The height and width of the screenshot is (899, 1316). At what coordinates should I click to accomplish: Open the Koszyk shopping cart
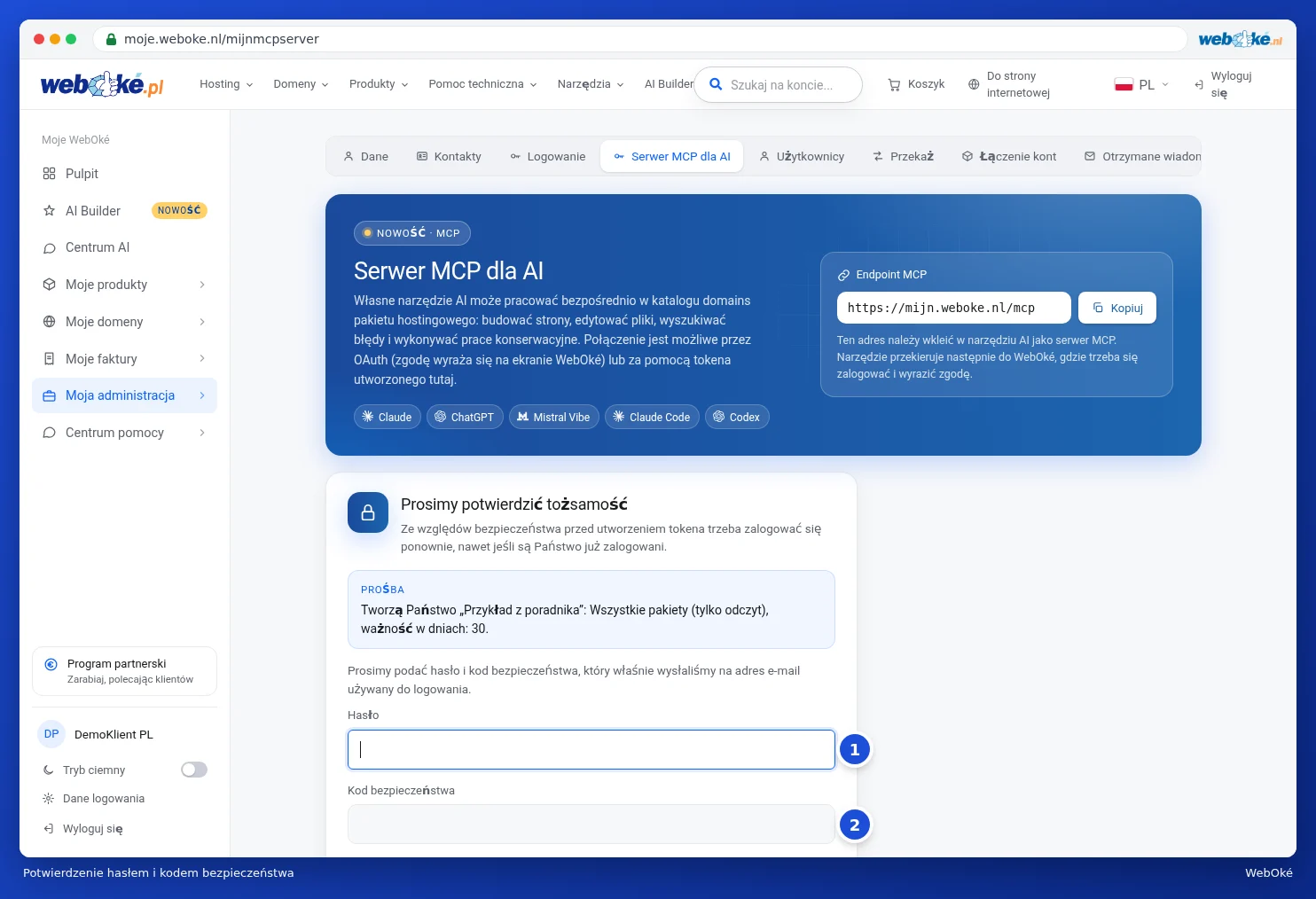tap(916, 84)
